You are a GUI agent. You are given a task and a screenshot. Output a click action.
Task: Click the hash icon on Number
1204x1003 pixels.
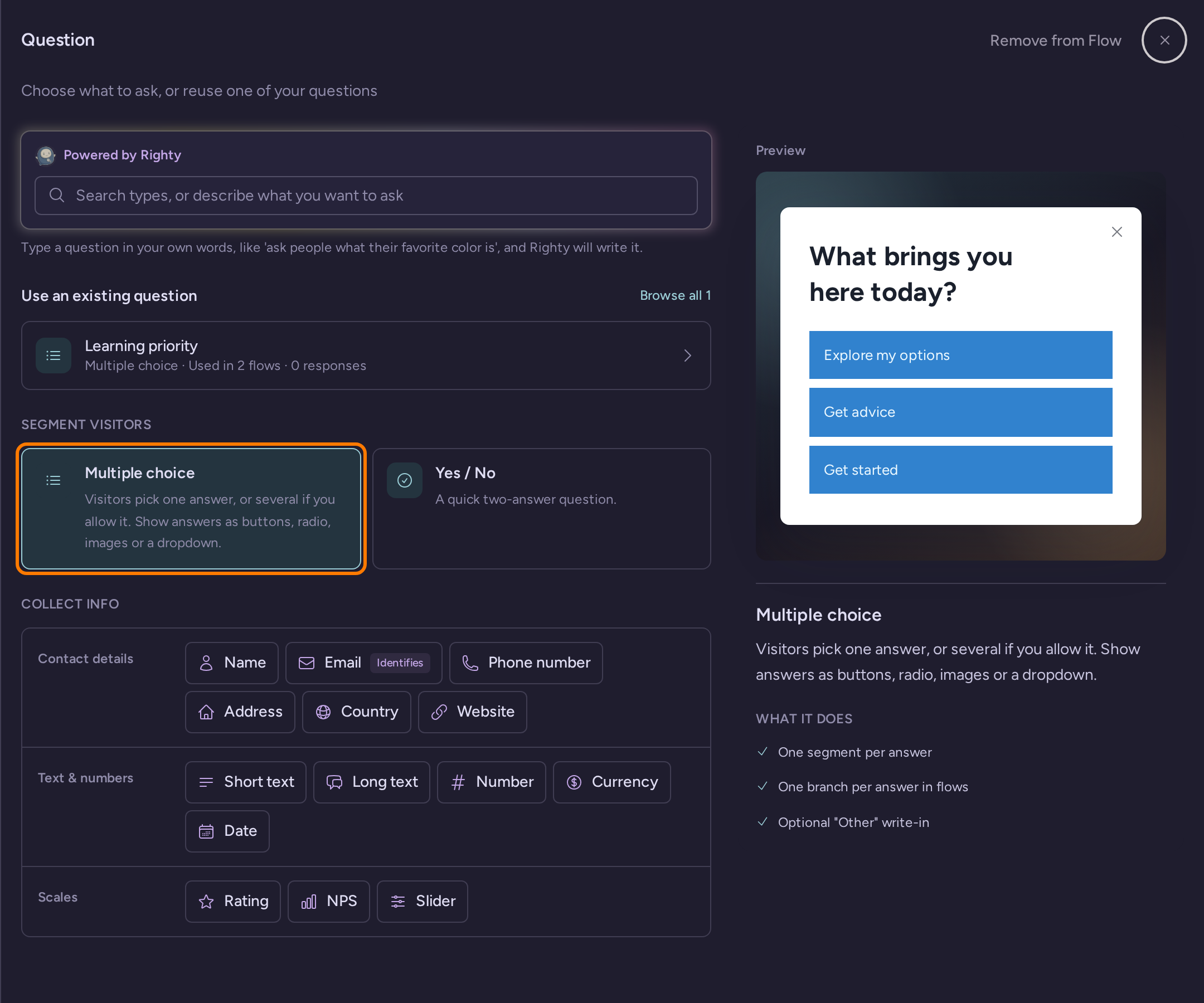point(458,782)
